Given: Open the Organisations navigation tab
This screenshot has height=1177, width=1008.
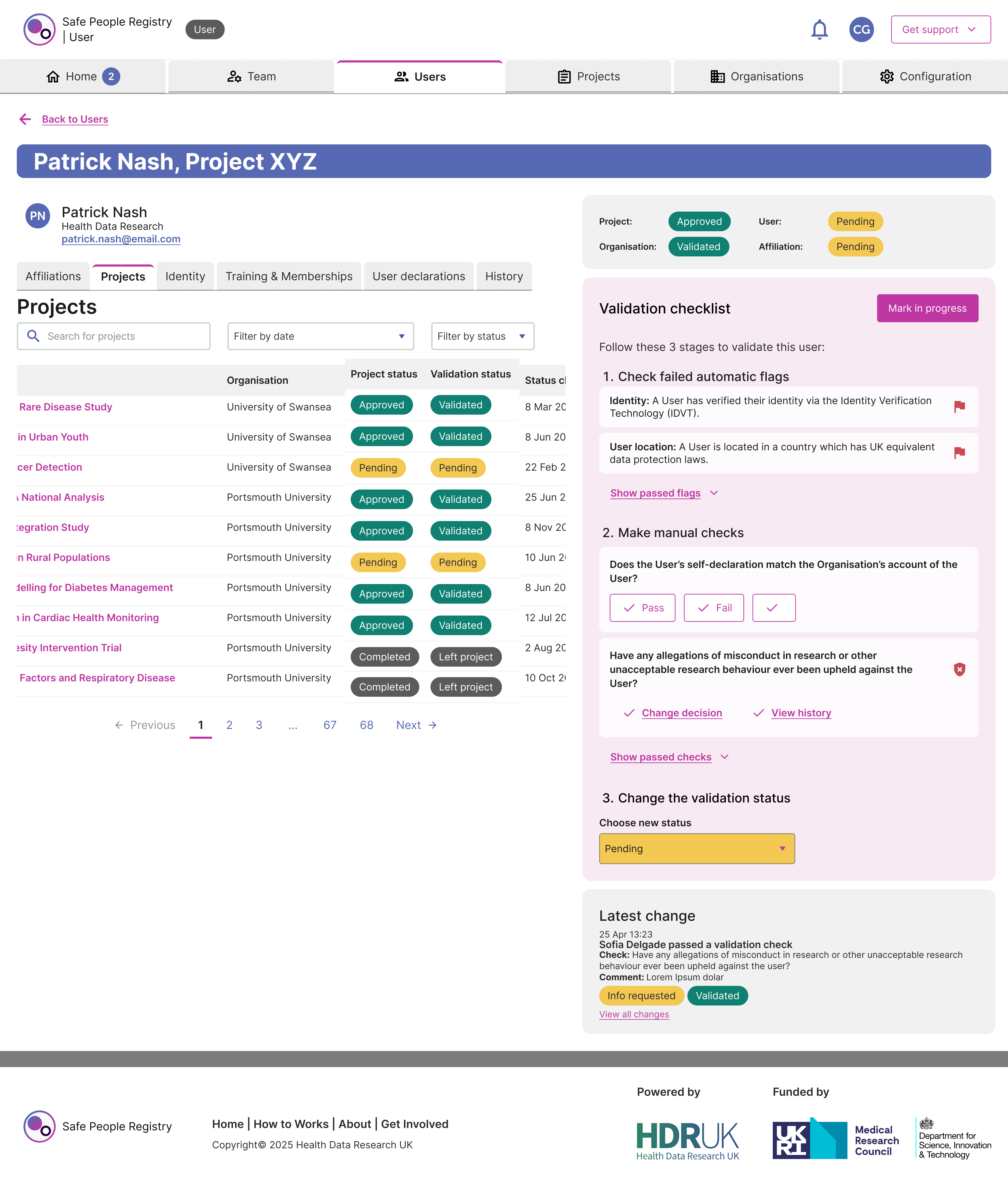Looking at the screenshot, I should (x=756, y=77).
